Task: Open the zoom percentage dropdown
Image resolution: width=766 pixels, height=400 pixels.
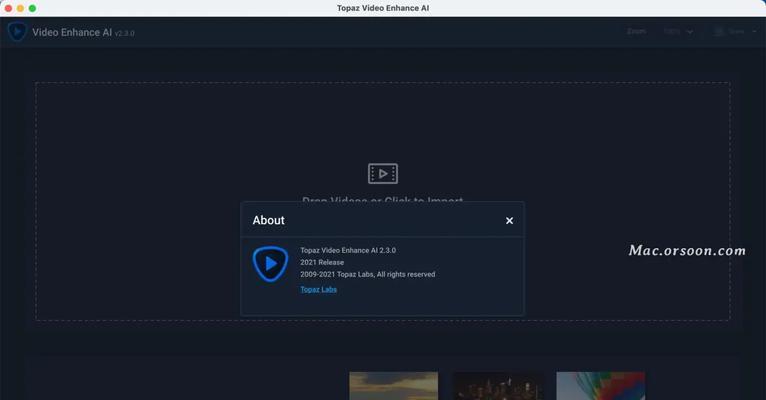Action: point(679,32)
